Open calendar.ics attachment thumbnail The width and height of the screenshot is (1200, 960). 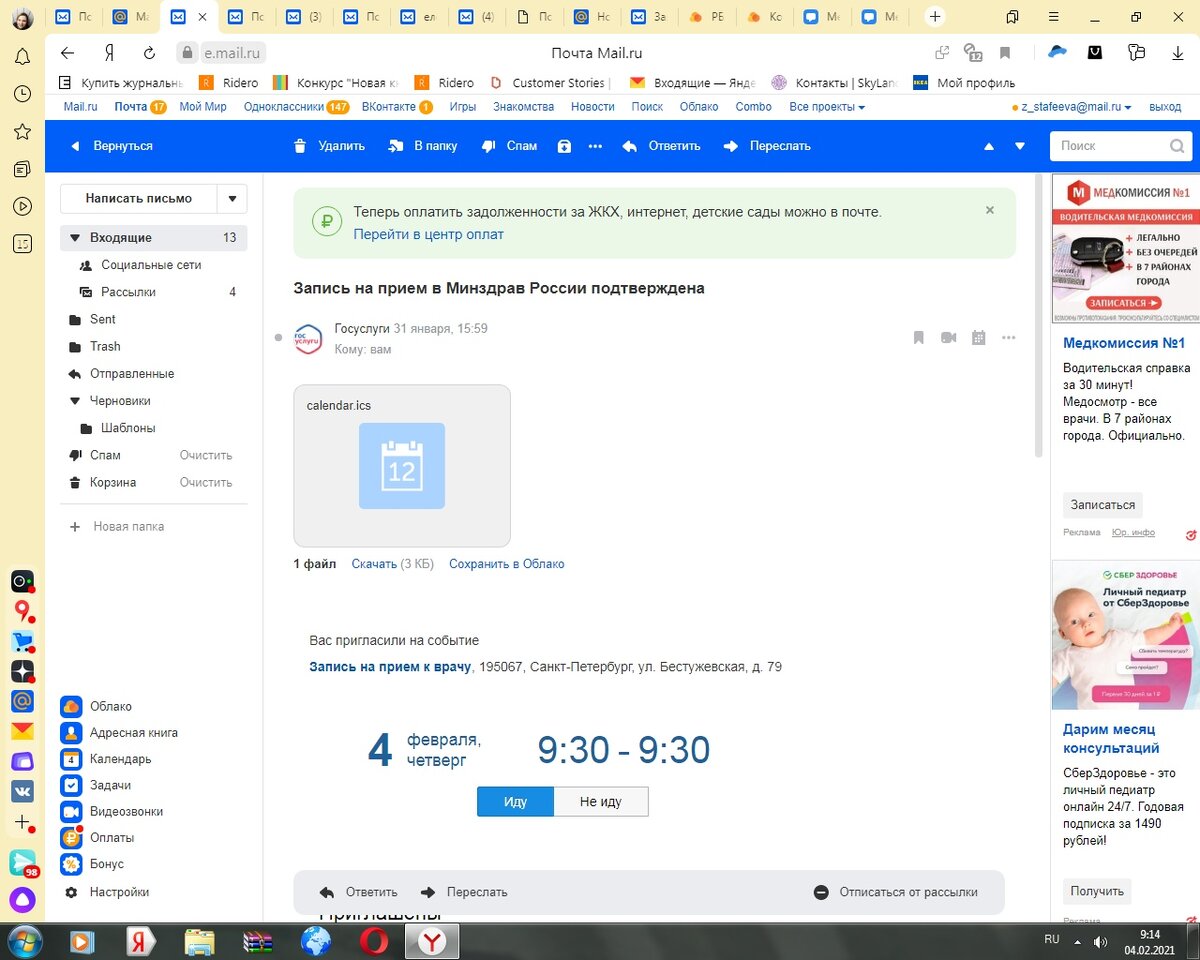coord(402,466)
